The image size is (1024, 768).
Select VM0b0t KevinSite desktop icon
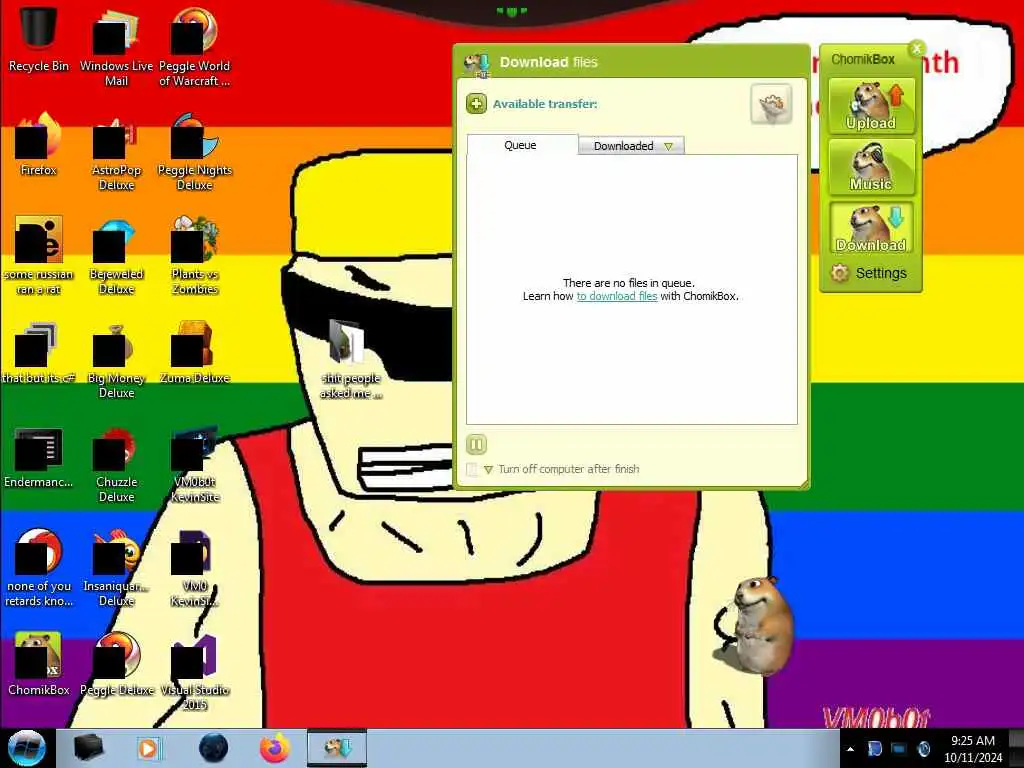click(x=195, y=464)
